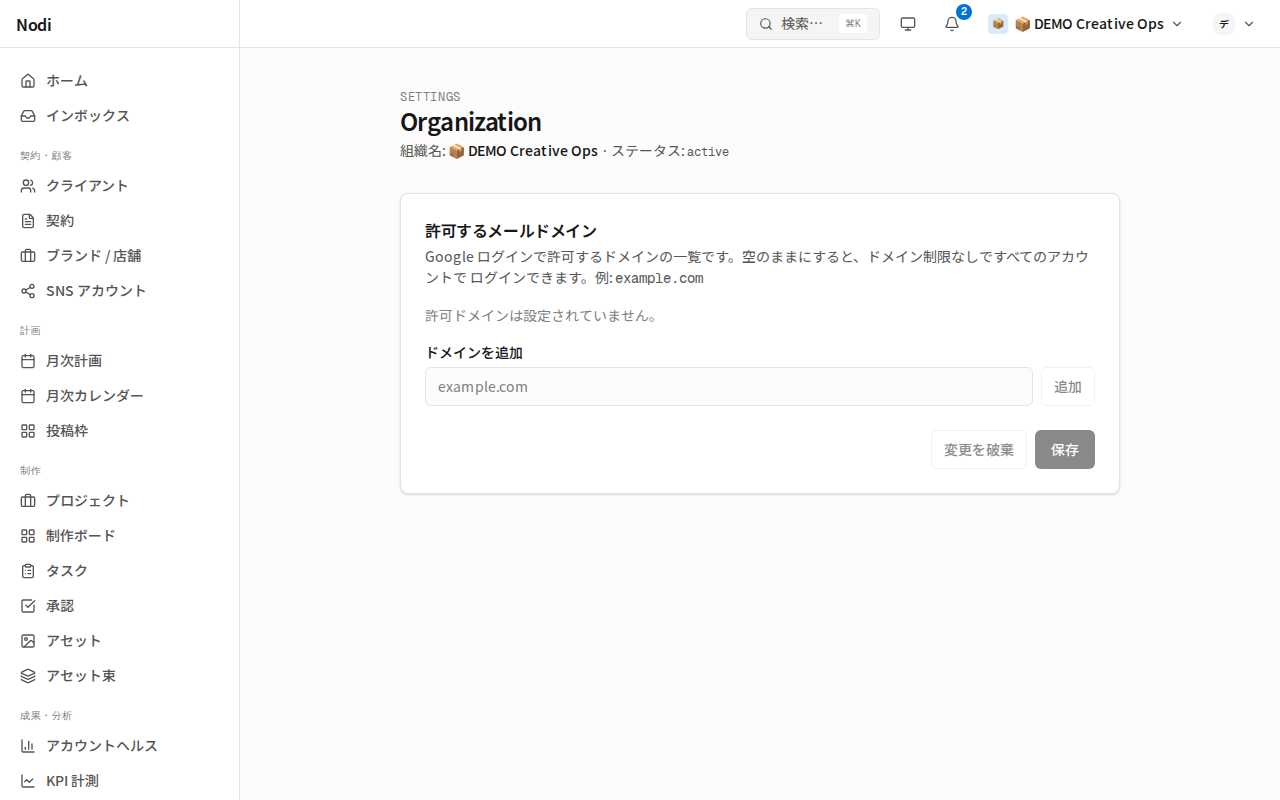Open the ホーム menu item
This screenshot has width=1280, height=800.
coord(120,81)
